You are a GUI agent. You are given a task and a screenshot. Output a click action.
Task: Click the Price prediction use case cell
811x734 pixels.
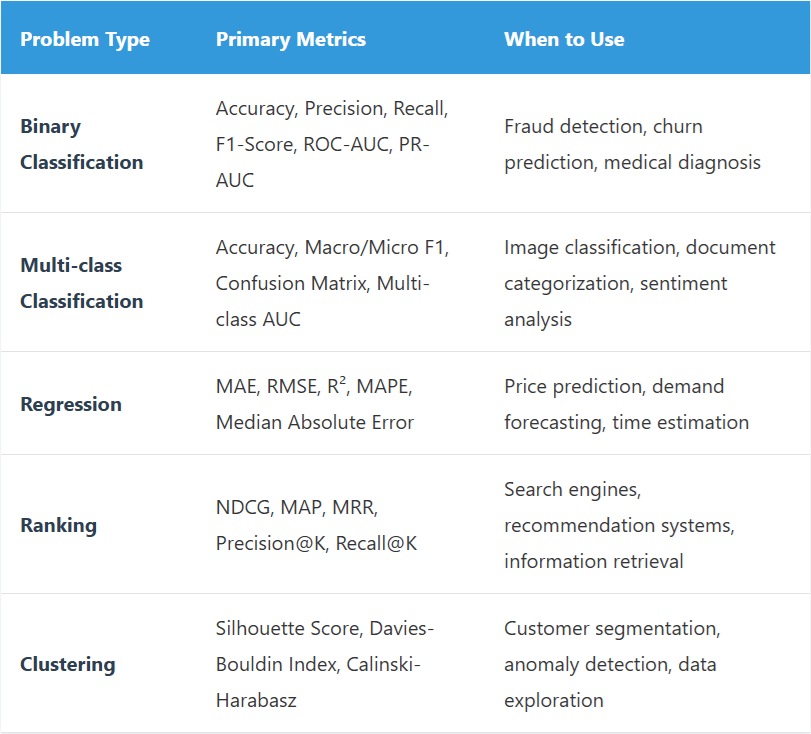[x=626, y=404]
